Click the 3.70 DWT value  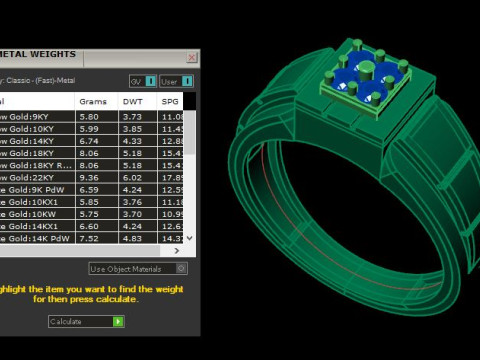(132, 214)
